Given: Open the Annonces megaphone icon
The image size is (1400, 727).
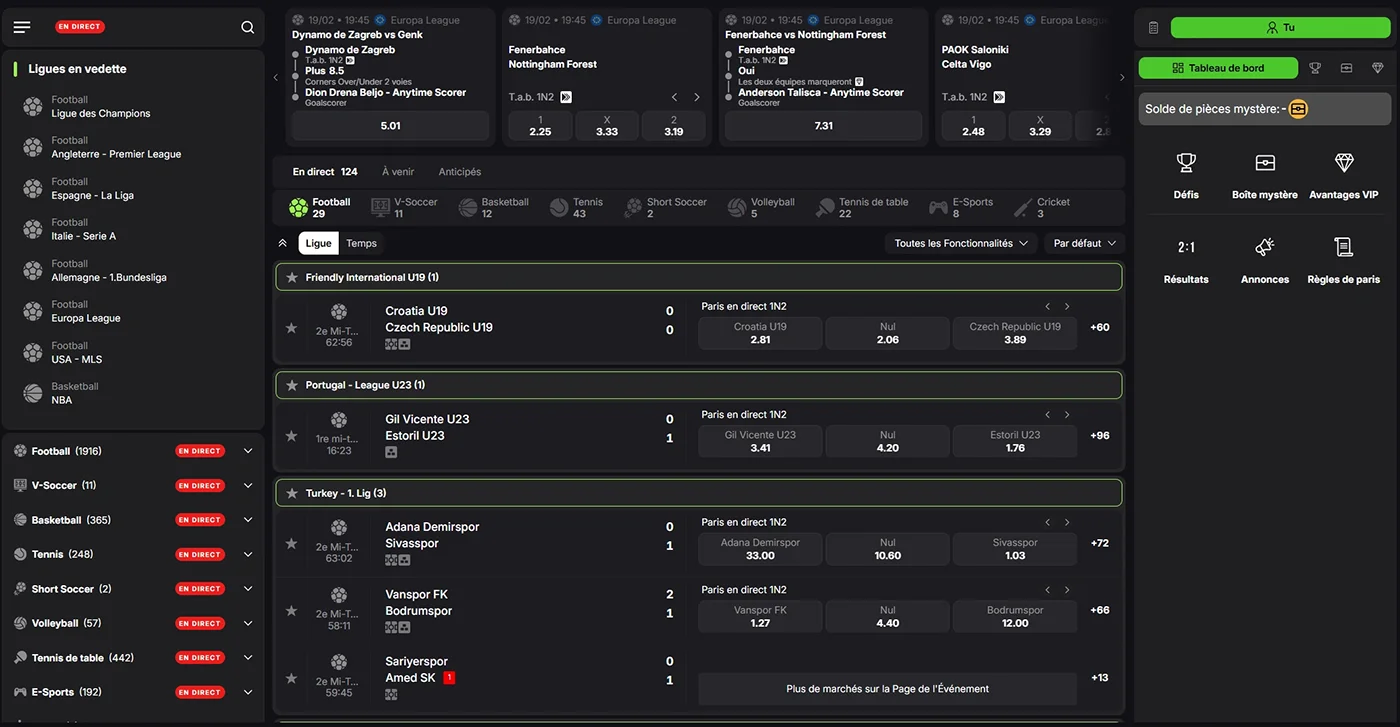Looking at the screenshot, I should point(1265,247).
